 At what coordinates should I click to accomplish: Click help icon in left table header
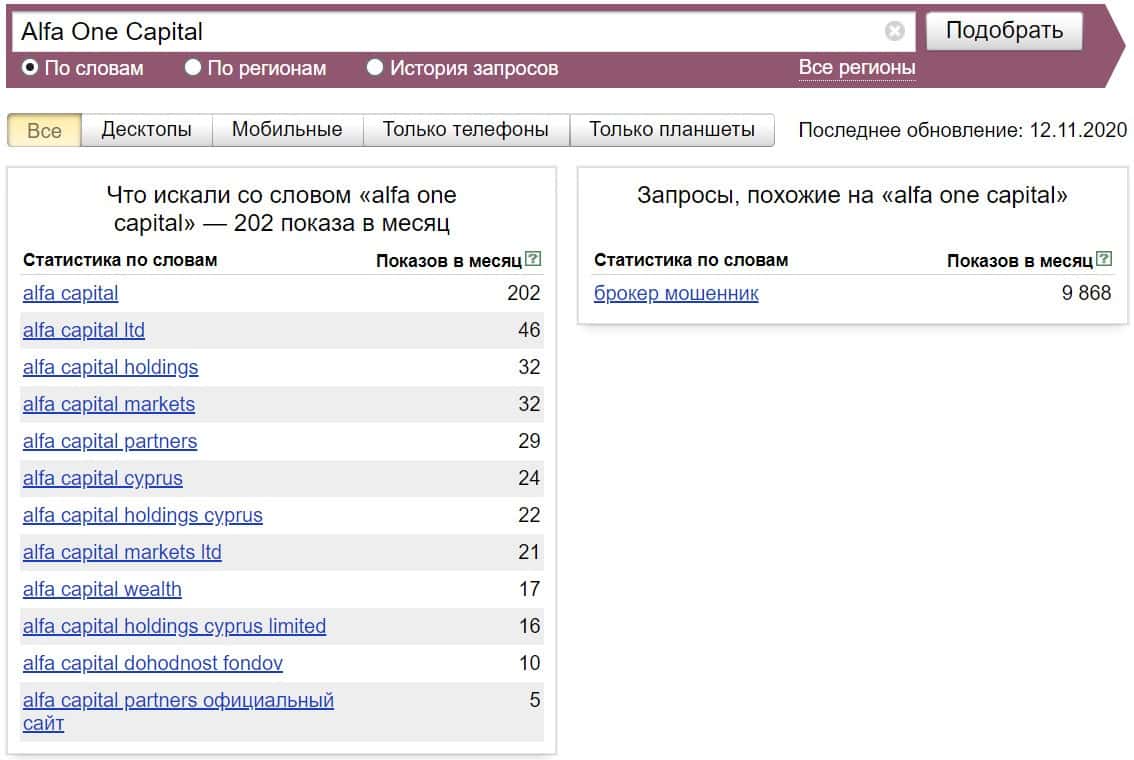(534, 259)
